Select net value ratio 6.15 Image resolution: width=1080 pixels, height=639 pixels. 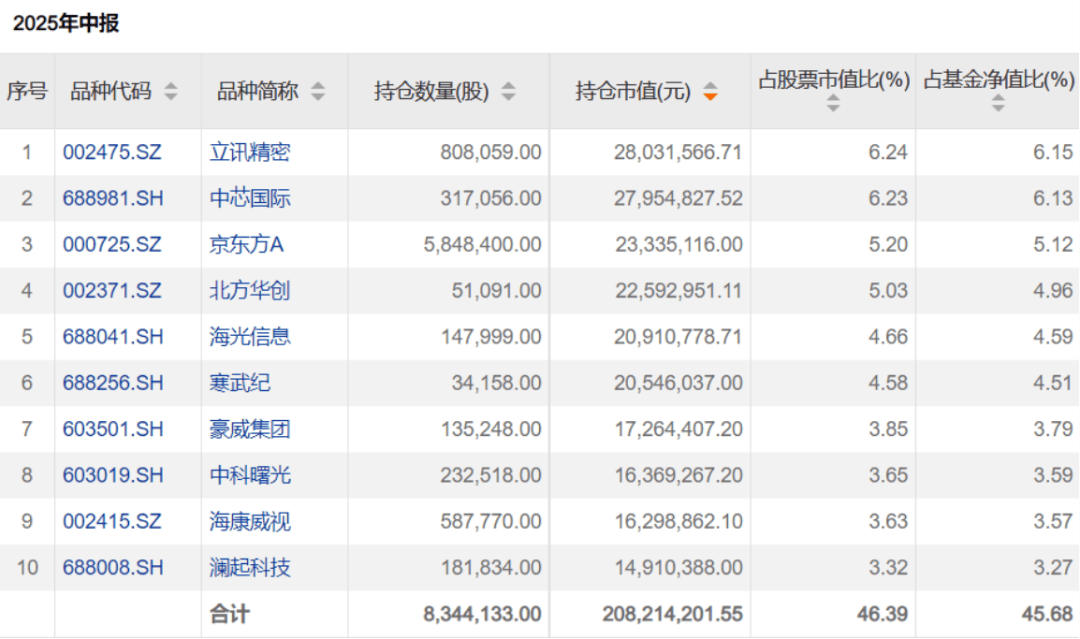coord(1052,151)
